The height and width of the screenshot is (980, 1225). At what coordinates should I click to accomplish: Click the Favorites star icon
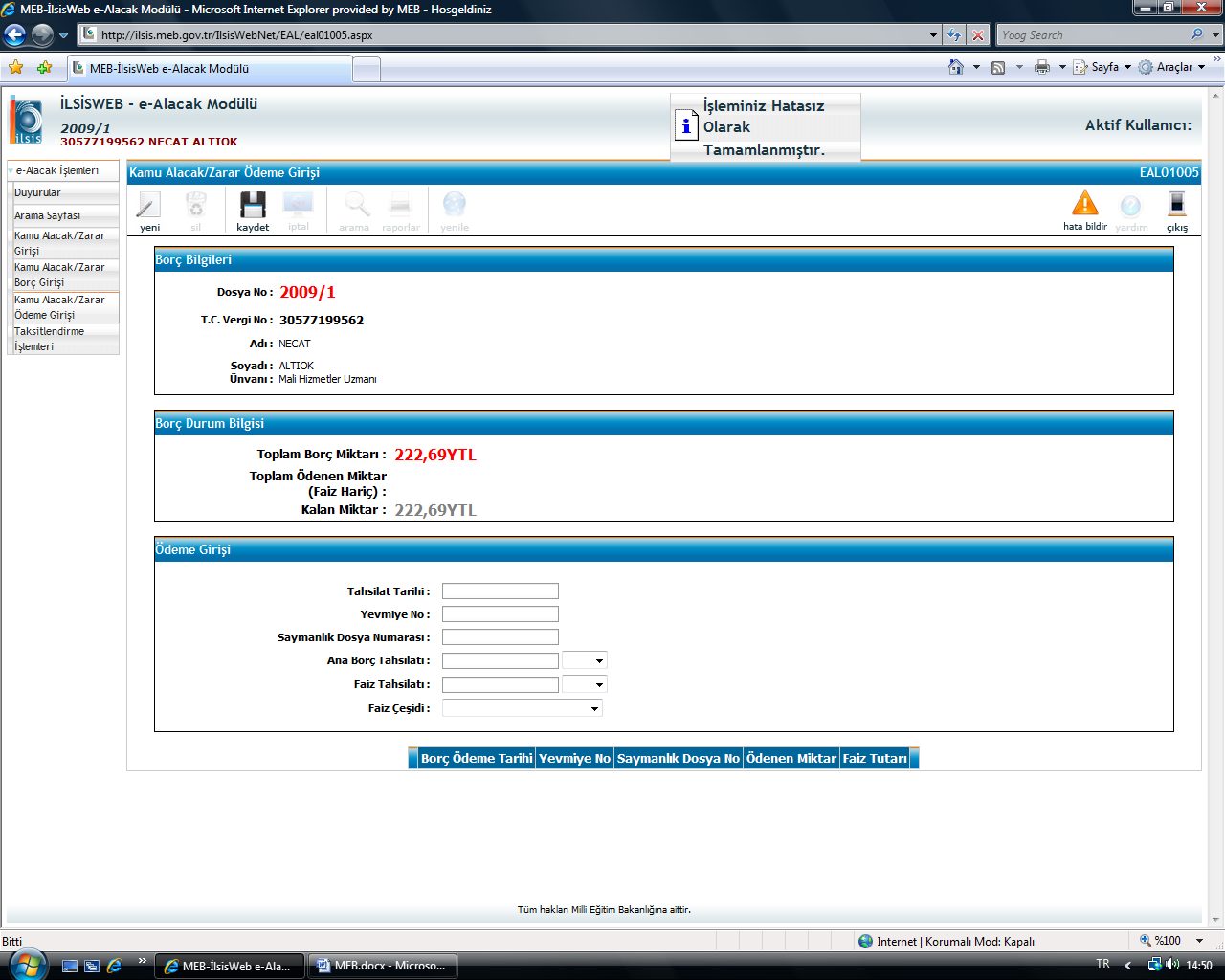(x=16, y=68)
